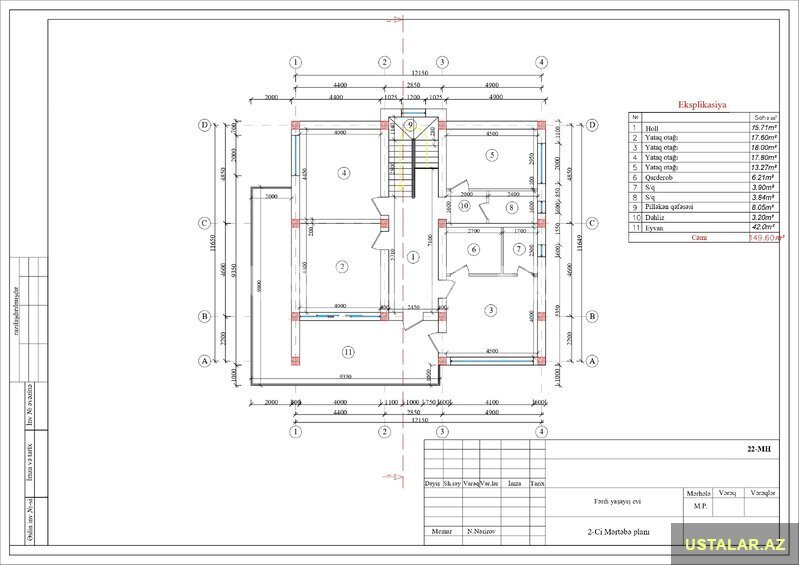Viewport: 799px width, 565px height.
Task: Select the total area value 149.60 m²
Action: 766,238
